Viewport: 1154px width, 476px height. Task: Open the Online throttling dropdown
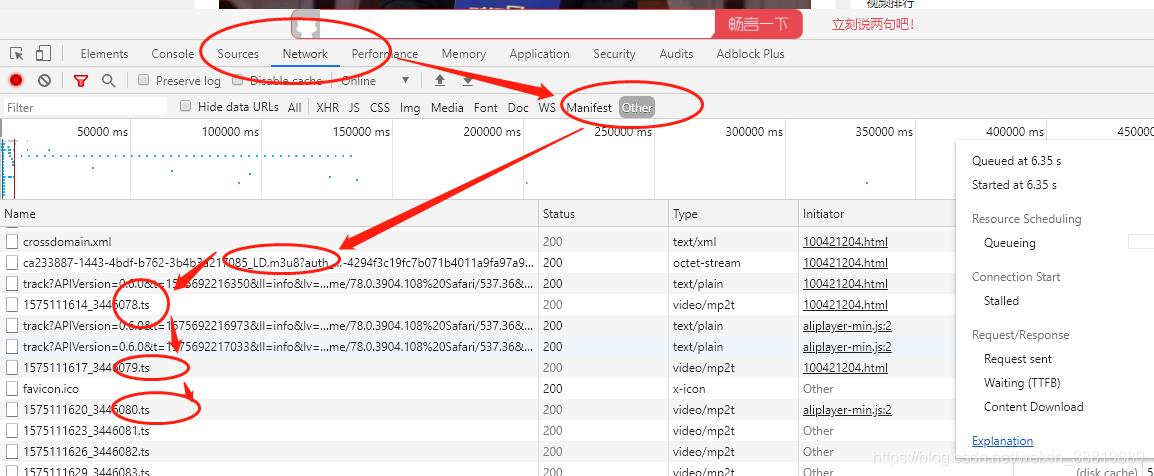[x=375, y=80]
